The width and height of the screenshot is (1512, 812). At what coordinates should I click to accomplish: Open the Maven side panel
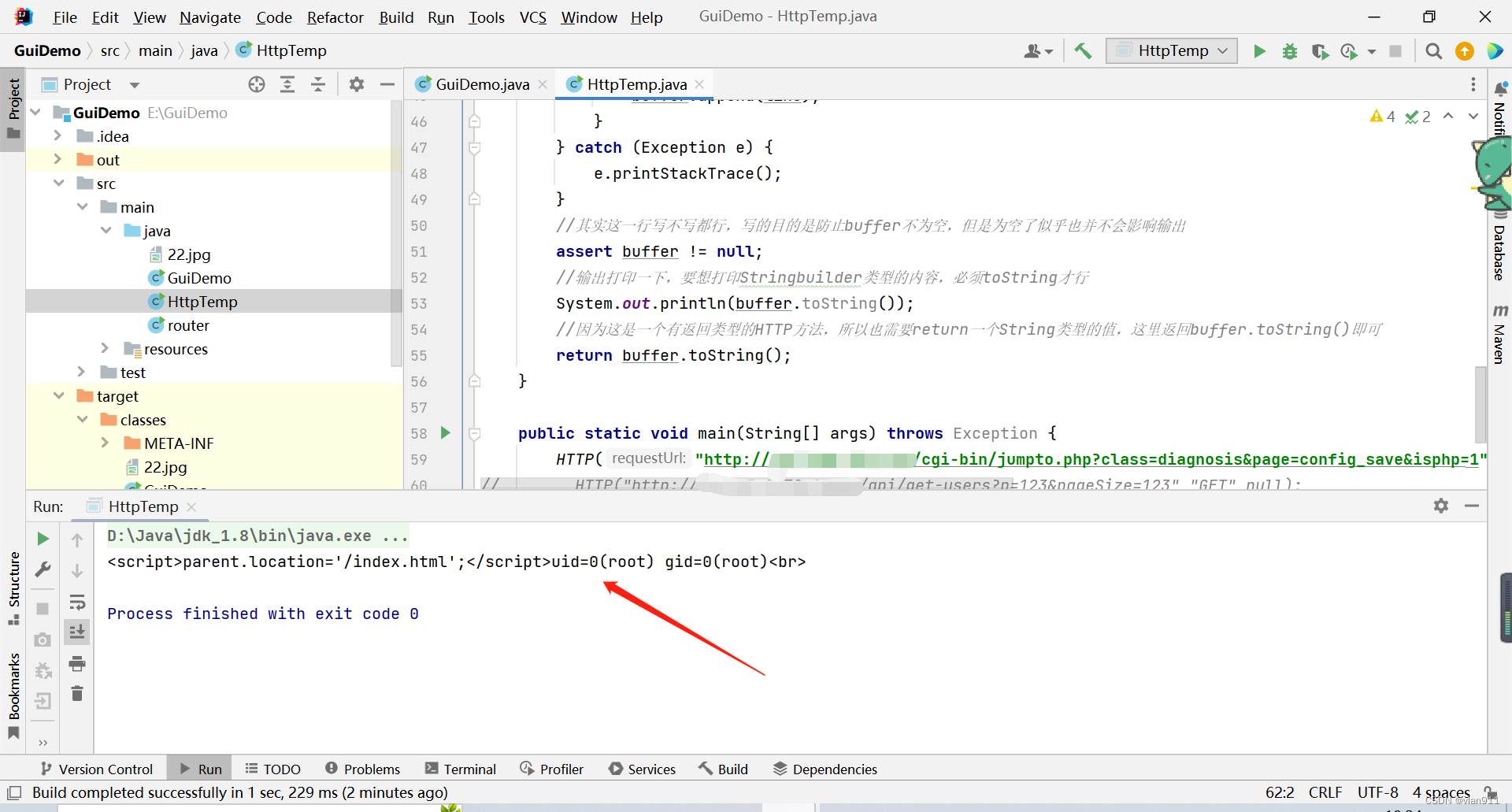(x=1499, y=334)
